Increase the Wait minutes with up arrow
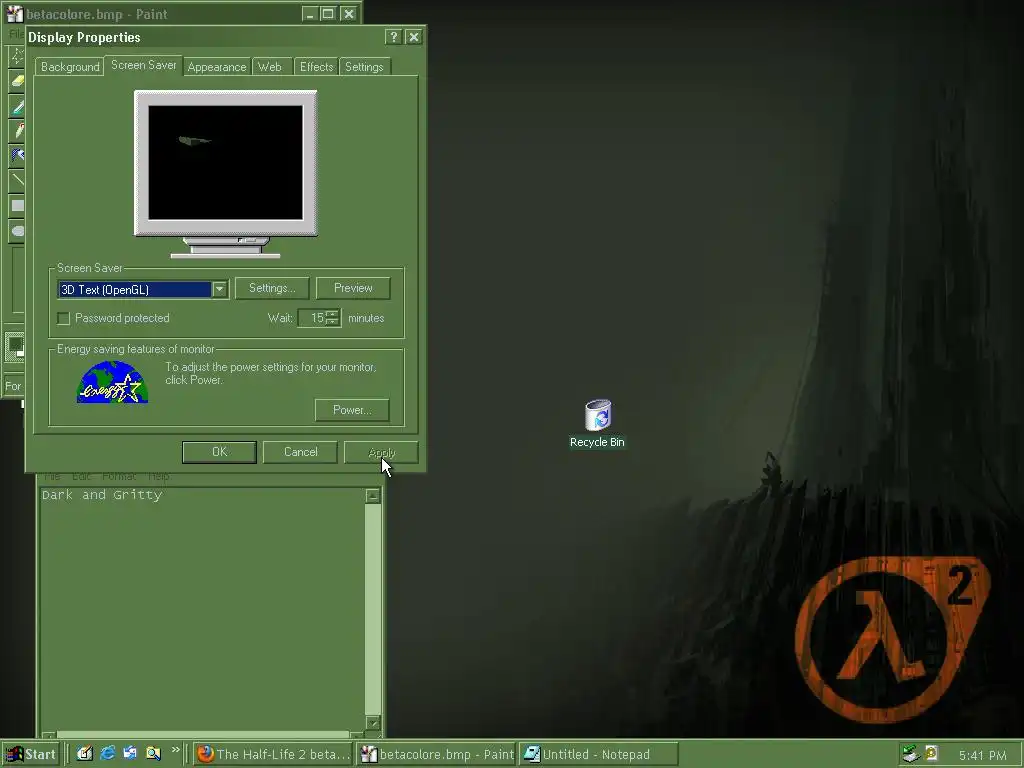1024x768 pixels. 332,314
